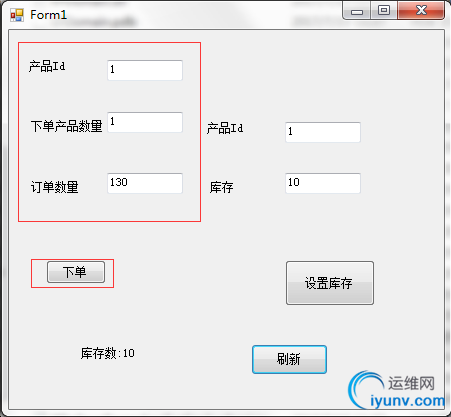The image size is (451, 417).
Task: Click the Form1 window icon
Action: [17, 15]
